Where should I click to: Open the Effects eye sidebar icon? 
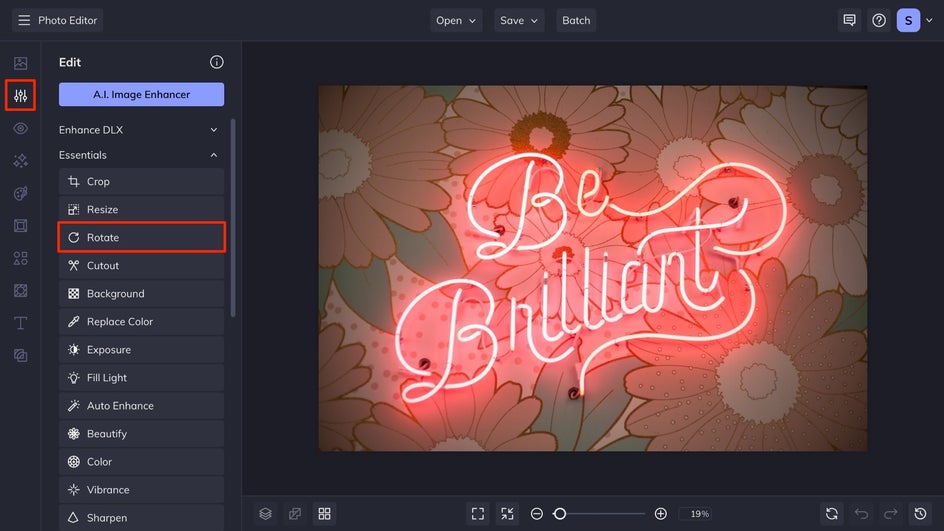[x=20, y=128]
